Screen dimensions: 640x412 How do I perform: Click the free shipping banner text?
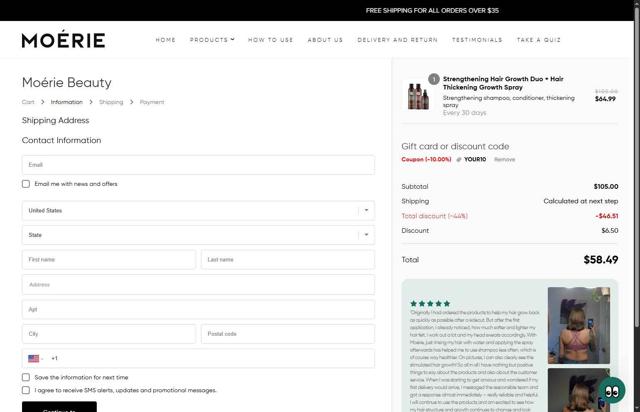tap(432, 11)
